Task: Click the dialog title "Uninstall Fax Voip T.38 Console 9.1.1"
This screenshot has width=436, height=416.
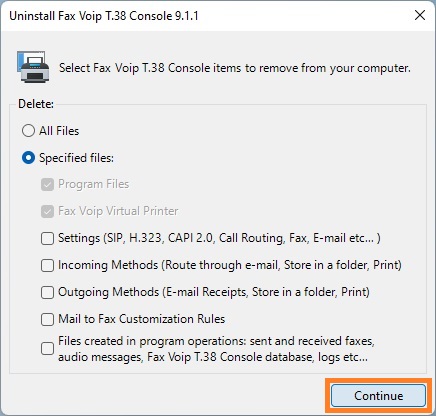Action: click(x=104, y=16)
